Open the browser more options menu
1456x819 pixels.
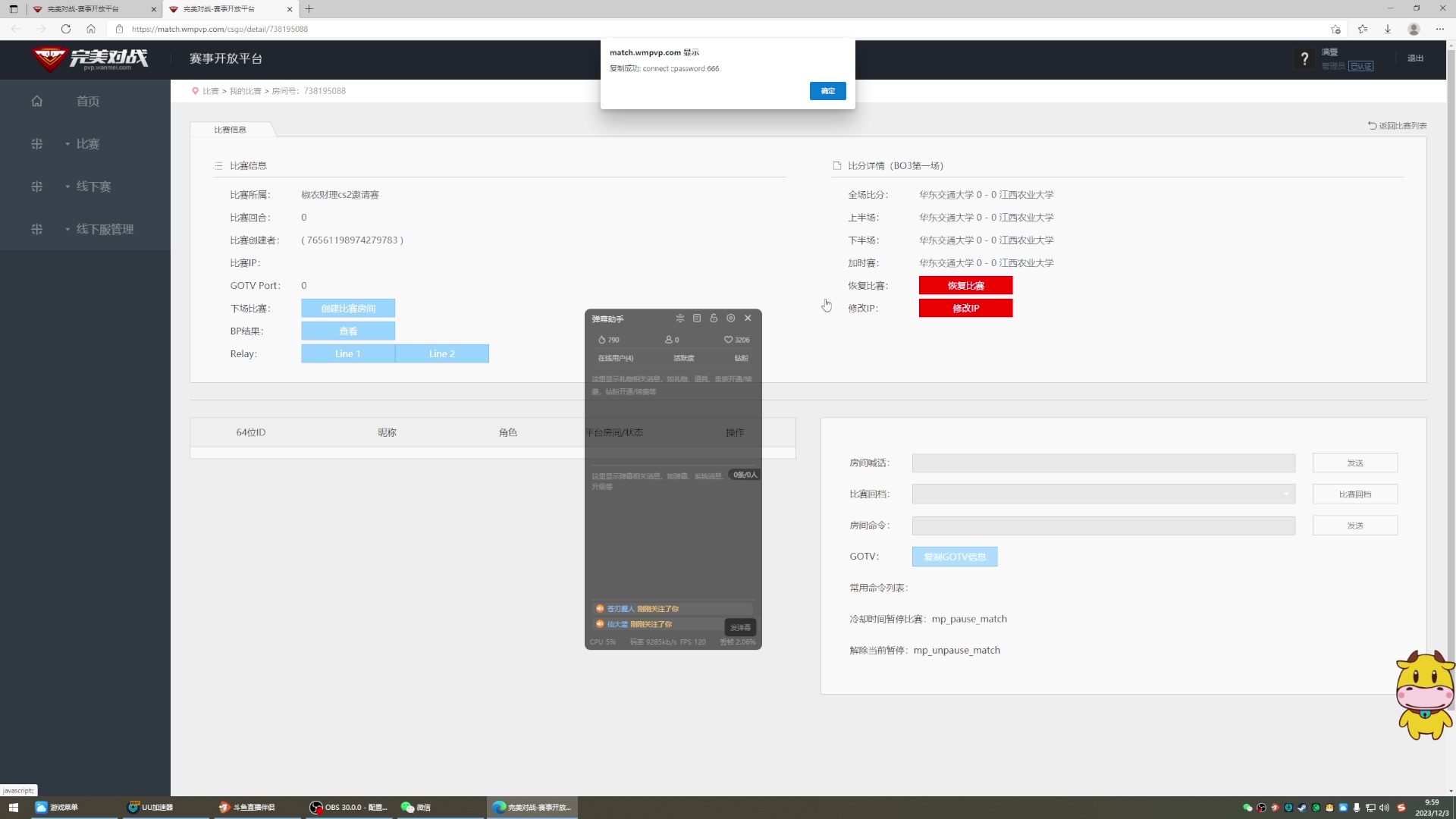[1440, 29]
